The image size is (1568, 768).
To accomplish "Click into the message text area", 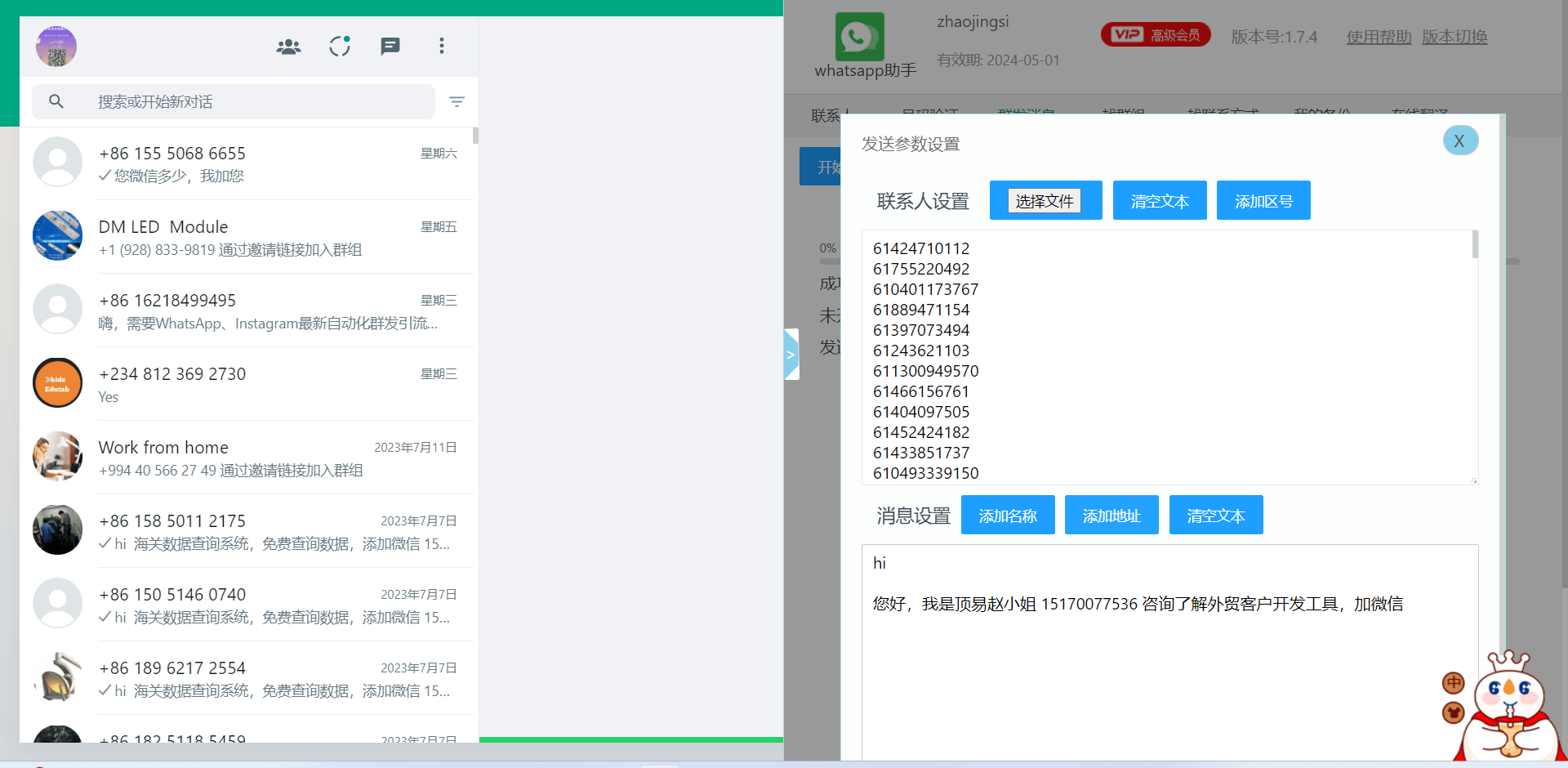I will (1168, 670).
